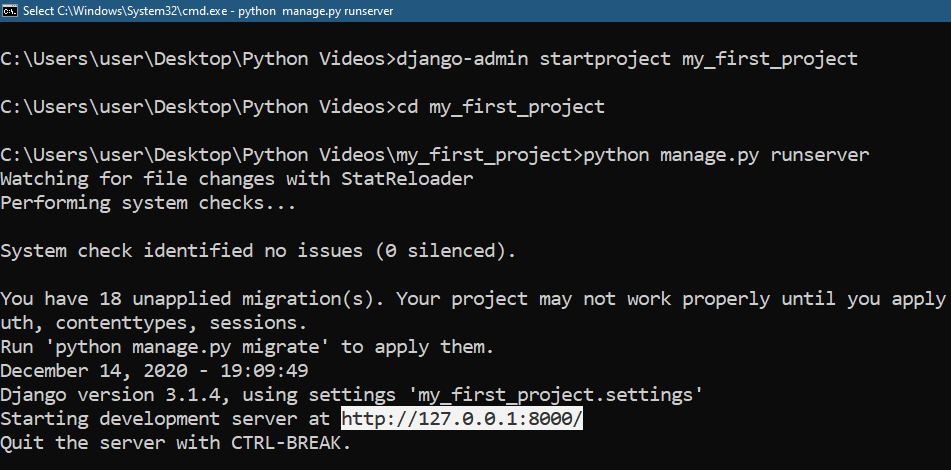Click the 'System check identified no issues' line
This screenshot has height=470, width=951.
coord(258,251)
